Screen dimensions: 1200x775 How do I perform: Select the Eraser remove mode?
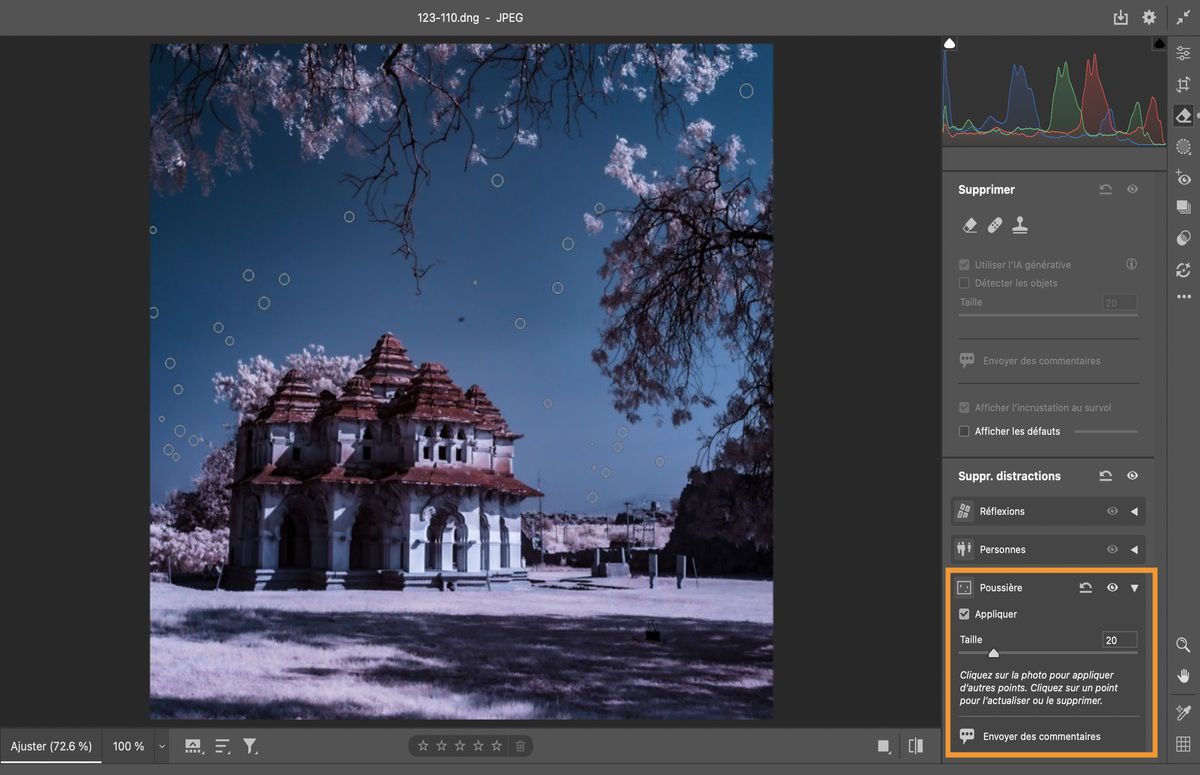[x=969, y=225]
